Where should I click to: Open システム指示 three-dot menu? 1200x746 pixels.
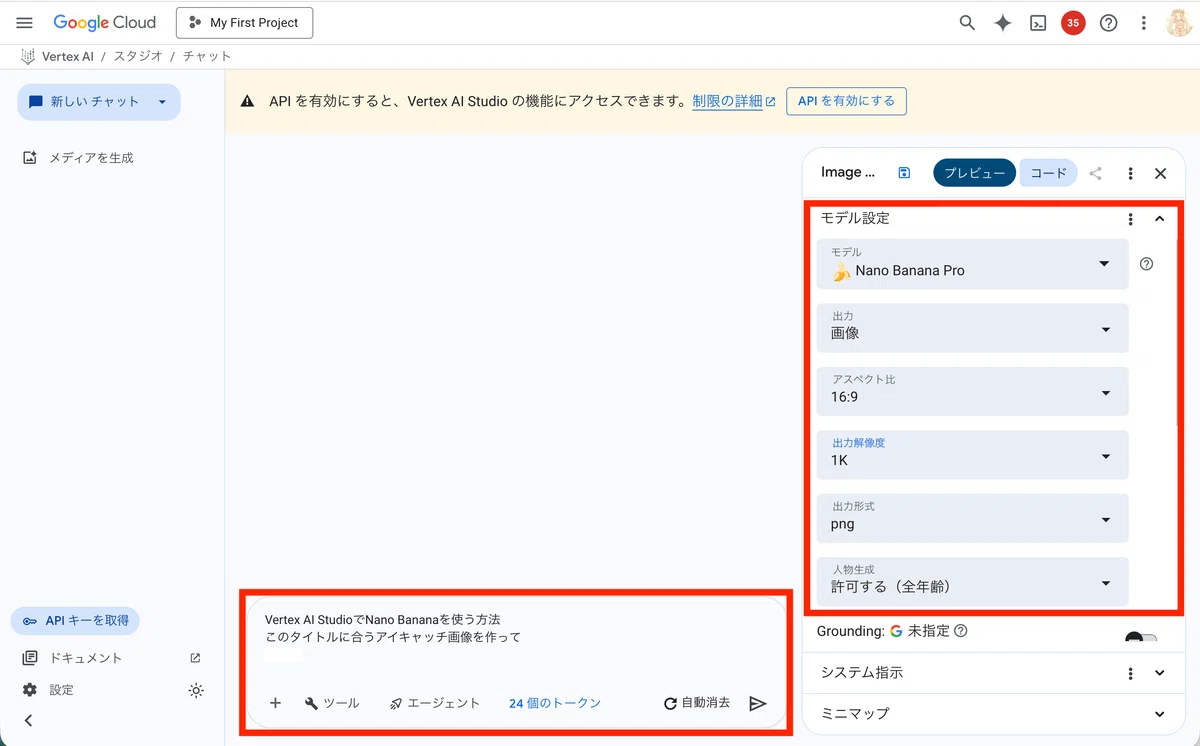1130,673
